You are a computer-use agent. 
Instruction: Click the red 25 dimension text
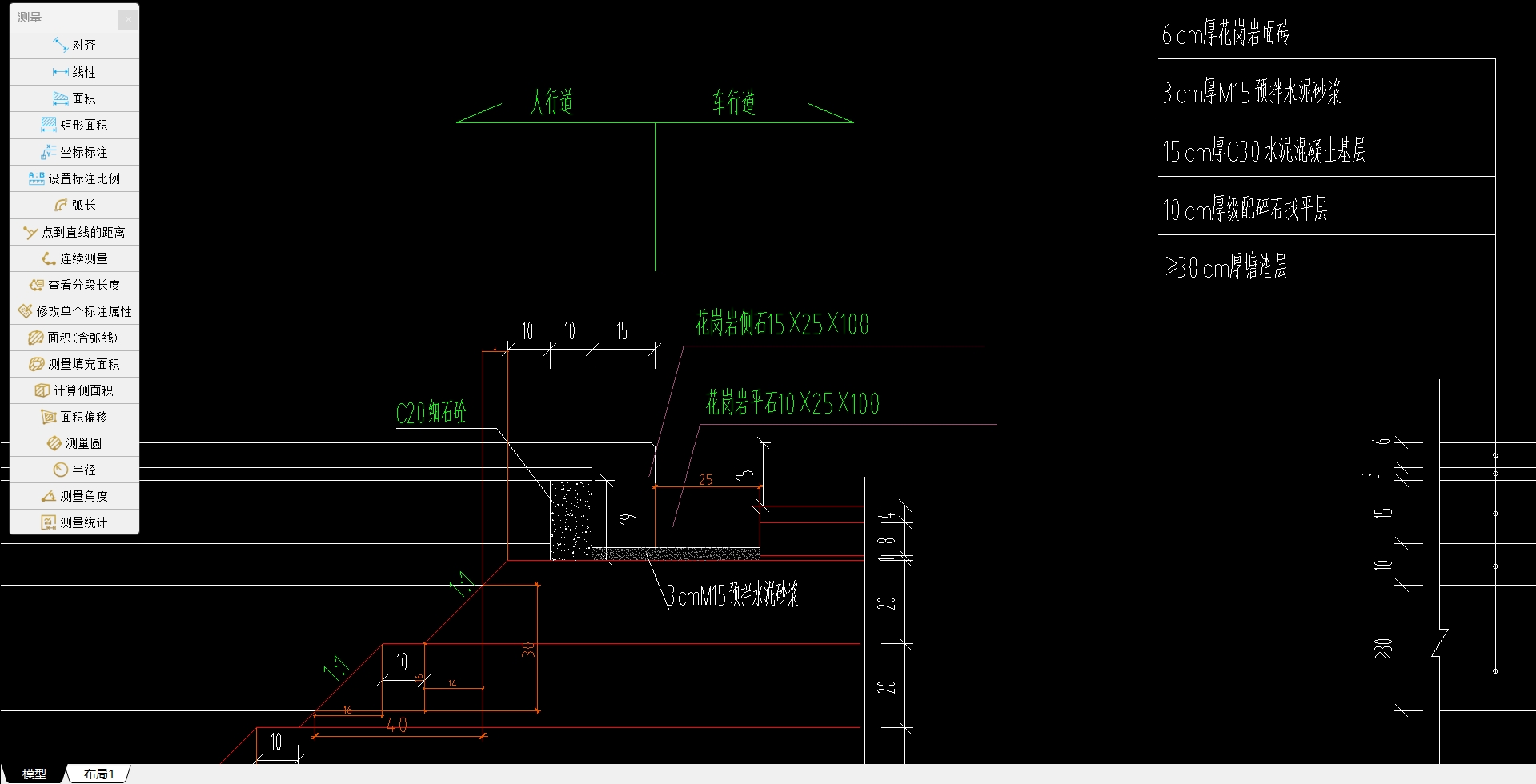pyautogui.click(x=706, y=480)
